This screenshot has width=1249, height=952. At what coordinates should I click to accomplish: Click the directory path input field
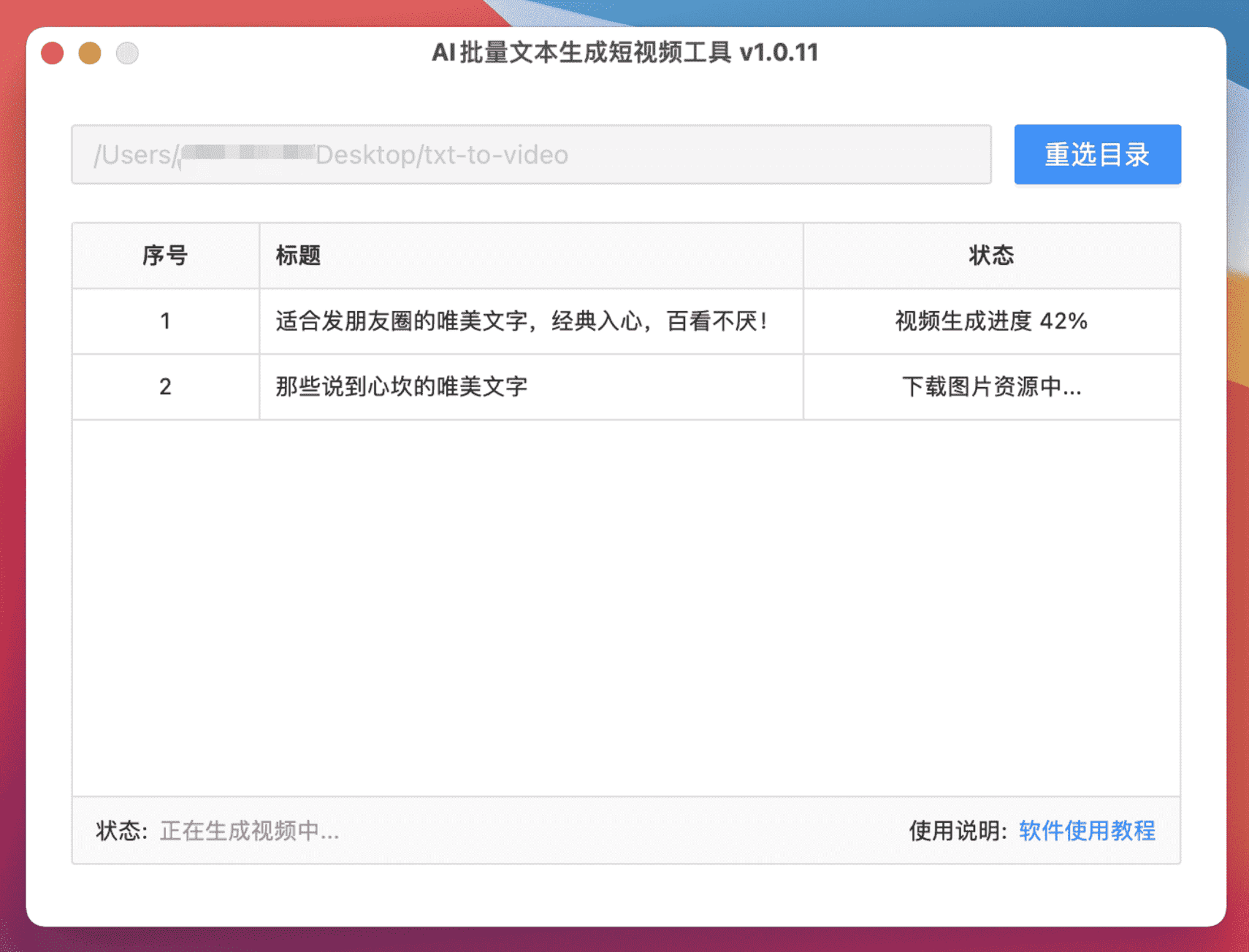(x=531, y=154)
